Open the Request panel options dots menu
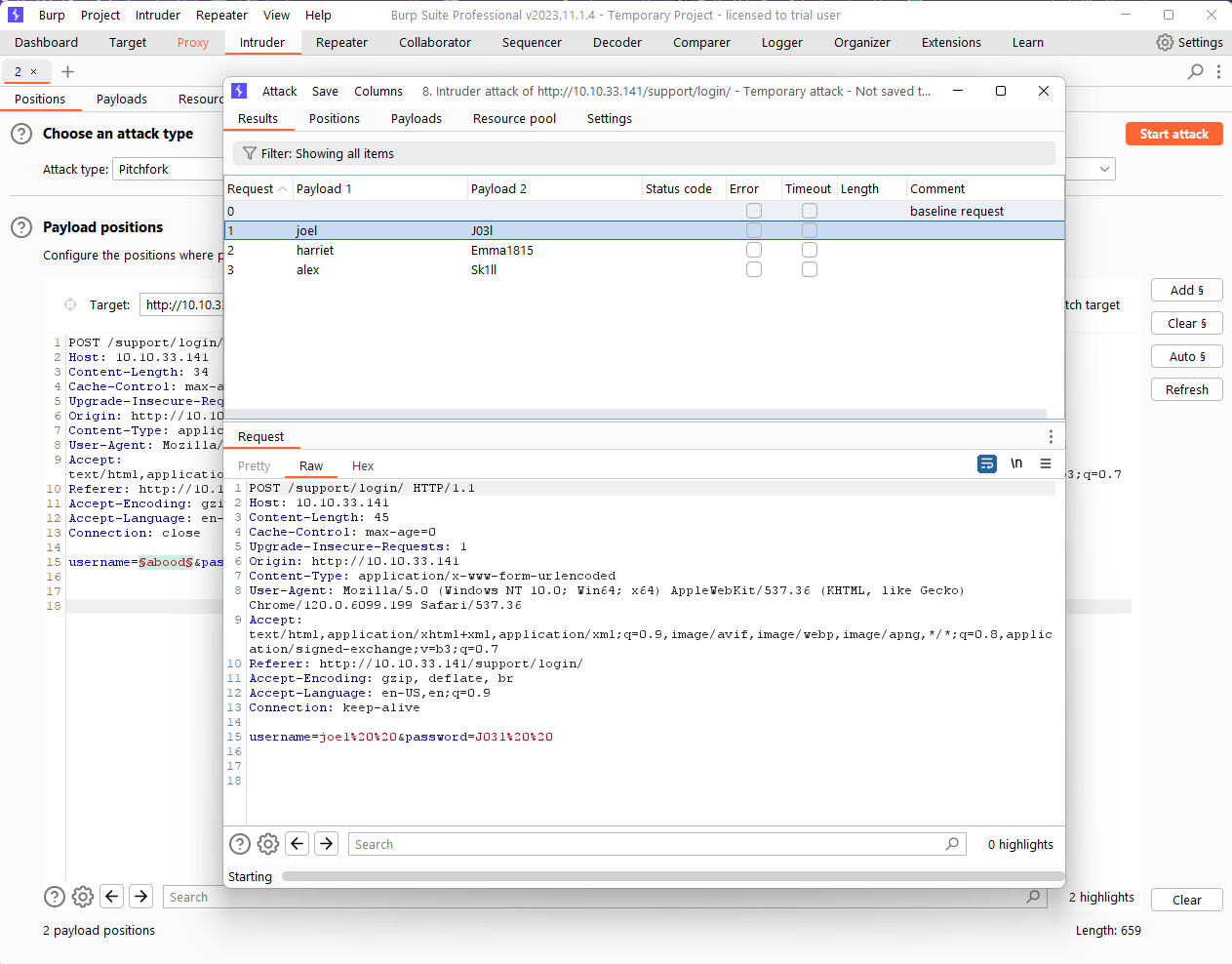This screenshot has width=1232, height=964. (x=1051, y=437)
